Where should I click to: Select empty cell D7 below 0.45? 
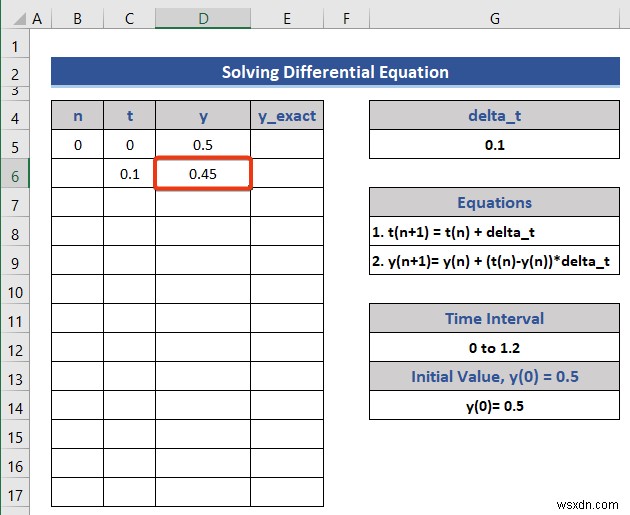(x=203, y=202)
